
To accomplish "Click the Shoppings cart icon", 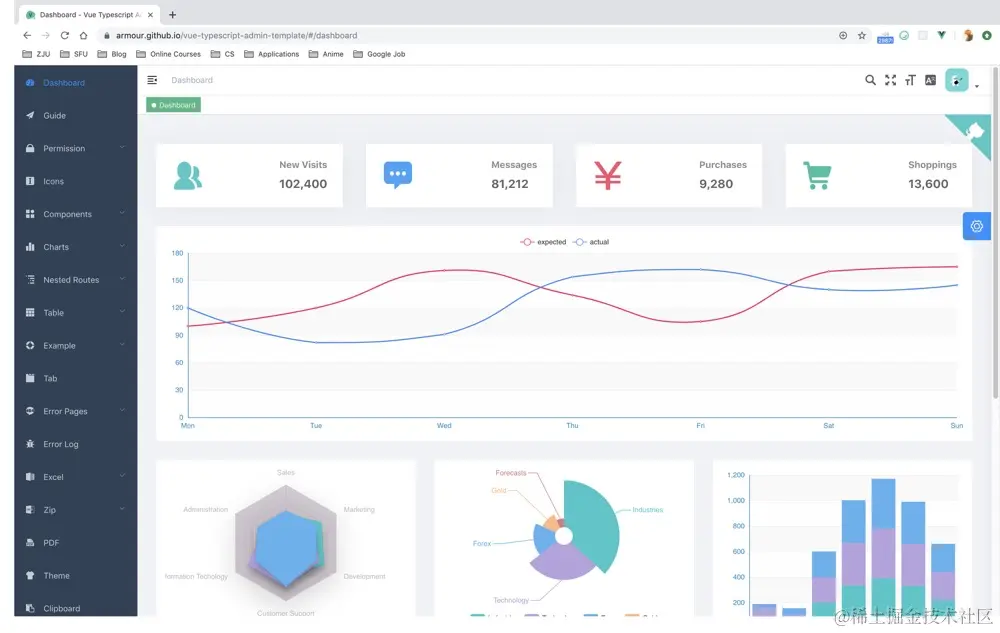I will click(x=817, y=174).
